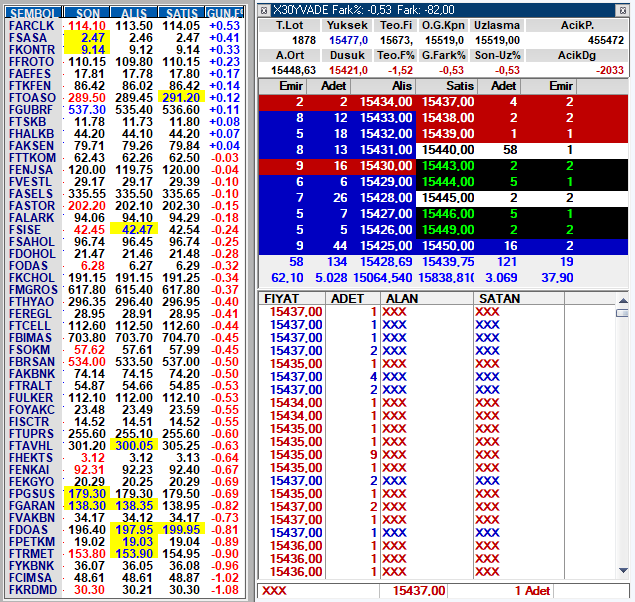Select FKRDMD symbol in watchlist
The width and height of the screenshot is (635, 602).
(x=33, y=589)
